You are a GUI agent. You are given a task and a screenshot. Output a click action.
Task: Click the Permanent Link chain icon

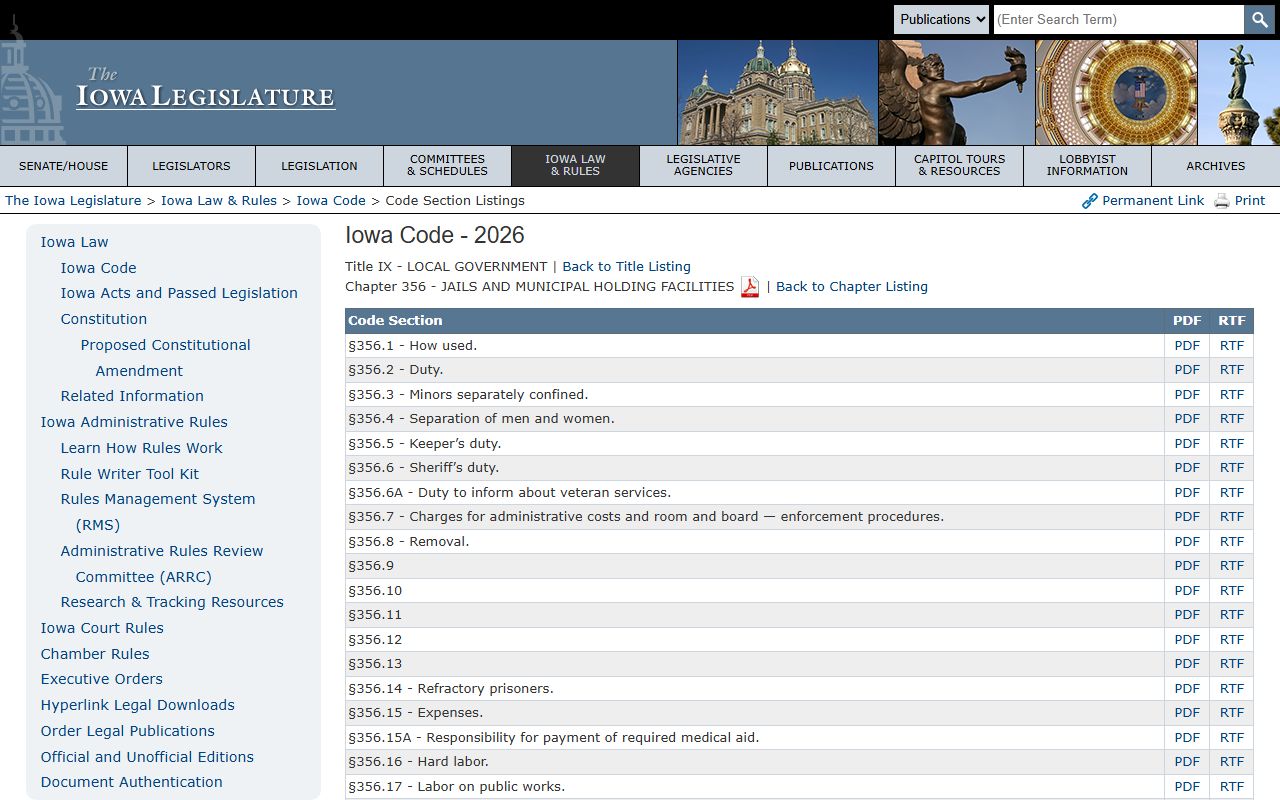(x=1090, y=201)
